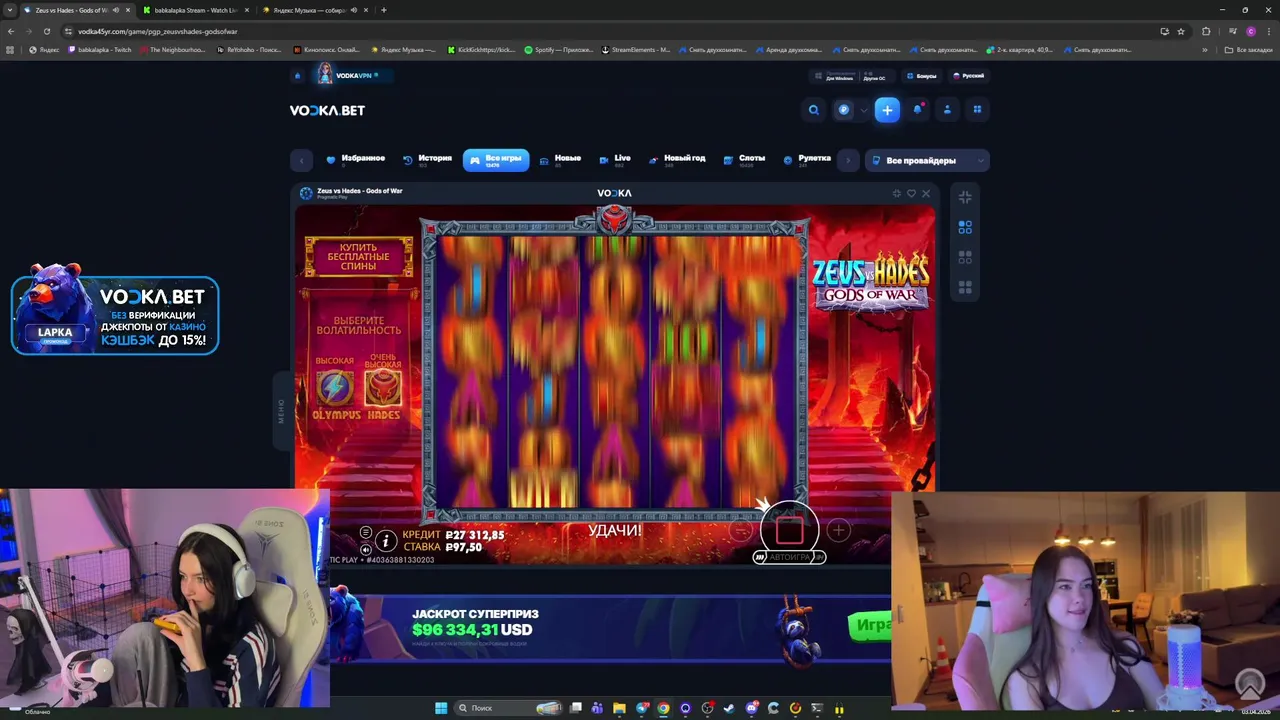The width and height of the screenshot is (1280, 720).
Task: Select the Новый год category tab
Action: tap(677, 159)
